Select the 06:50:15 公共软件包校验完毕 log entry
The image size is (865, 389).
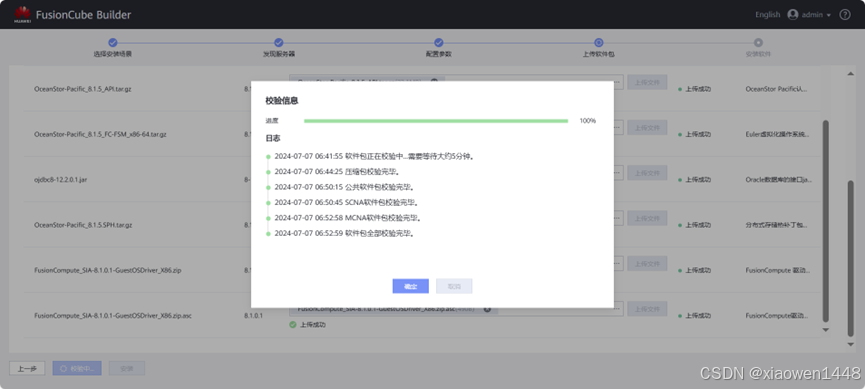(344, 187)
